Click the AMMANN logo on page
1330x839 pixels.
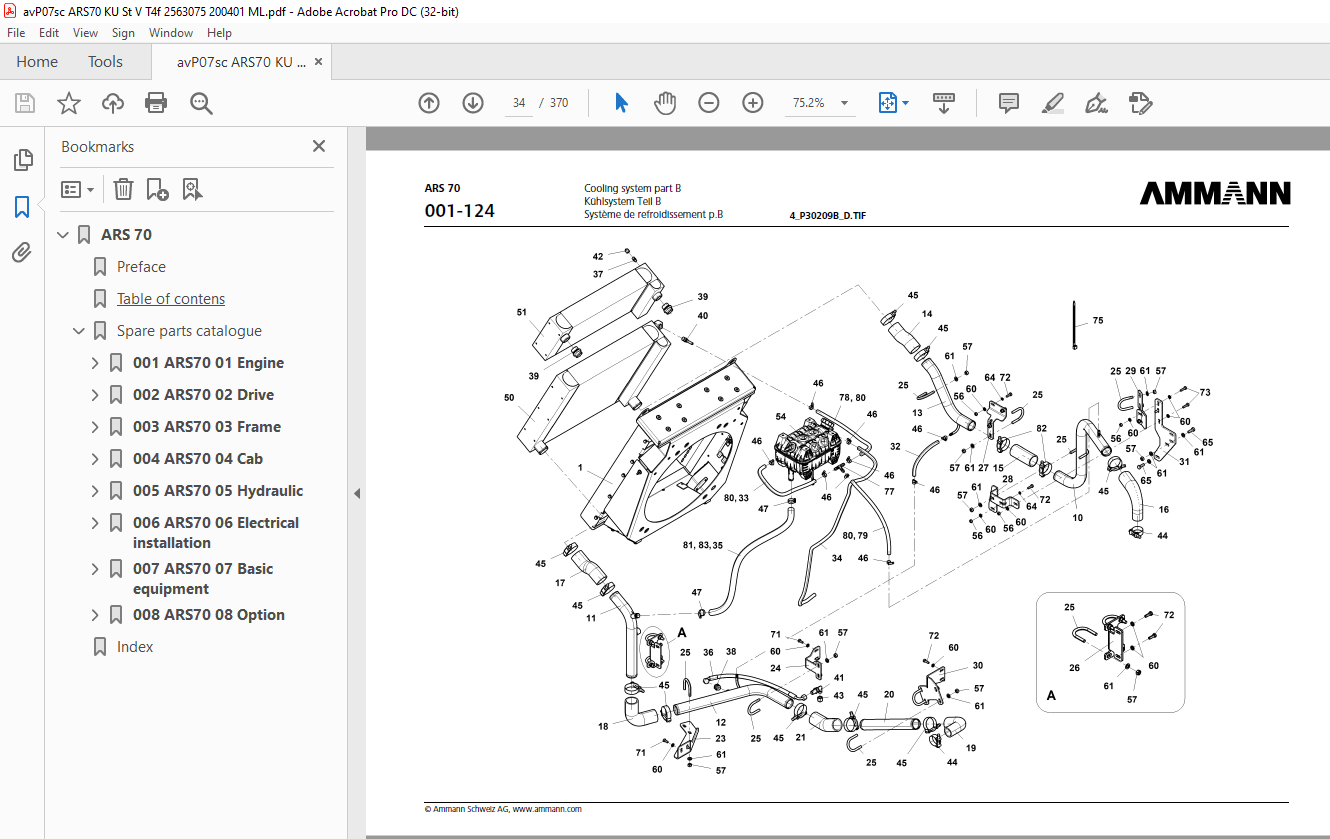click(1215, 193)
